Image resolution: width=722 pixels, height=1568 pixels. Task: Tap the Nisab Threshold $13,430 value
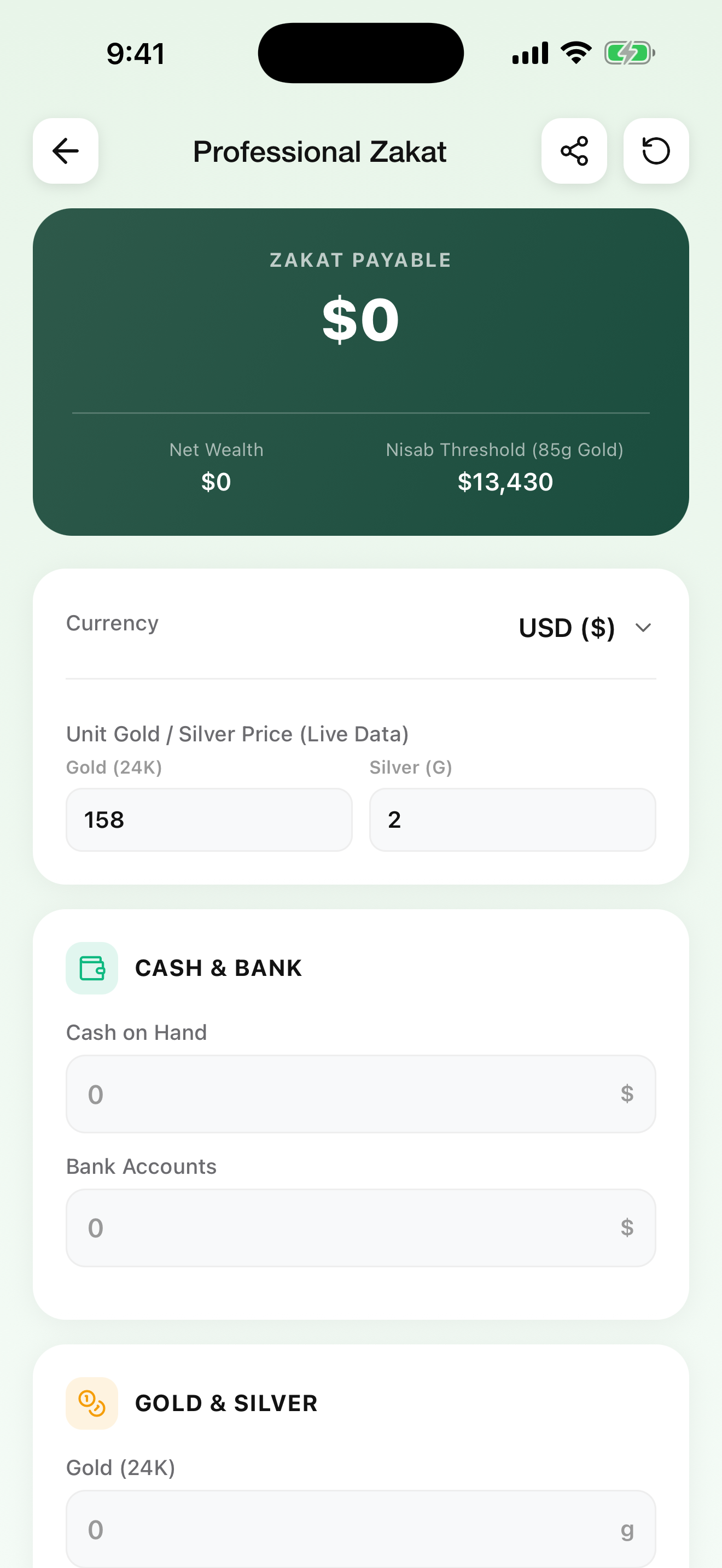click(x=505, y=482)
